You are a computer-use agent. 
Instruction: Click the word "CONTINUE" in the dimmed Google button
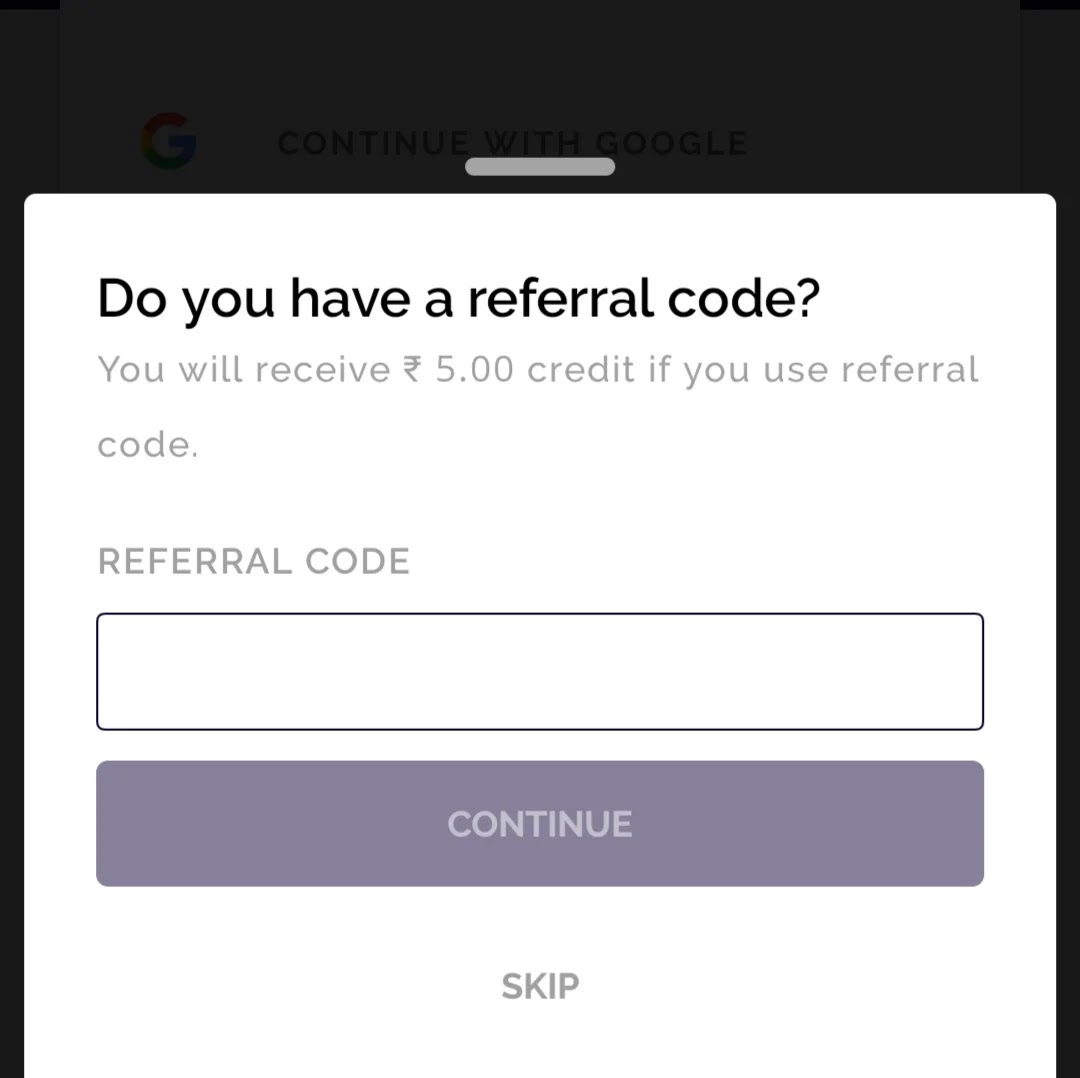point(373,143)
